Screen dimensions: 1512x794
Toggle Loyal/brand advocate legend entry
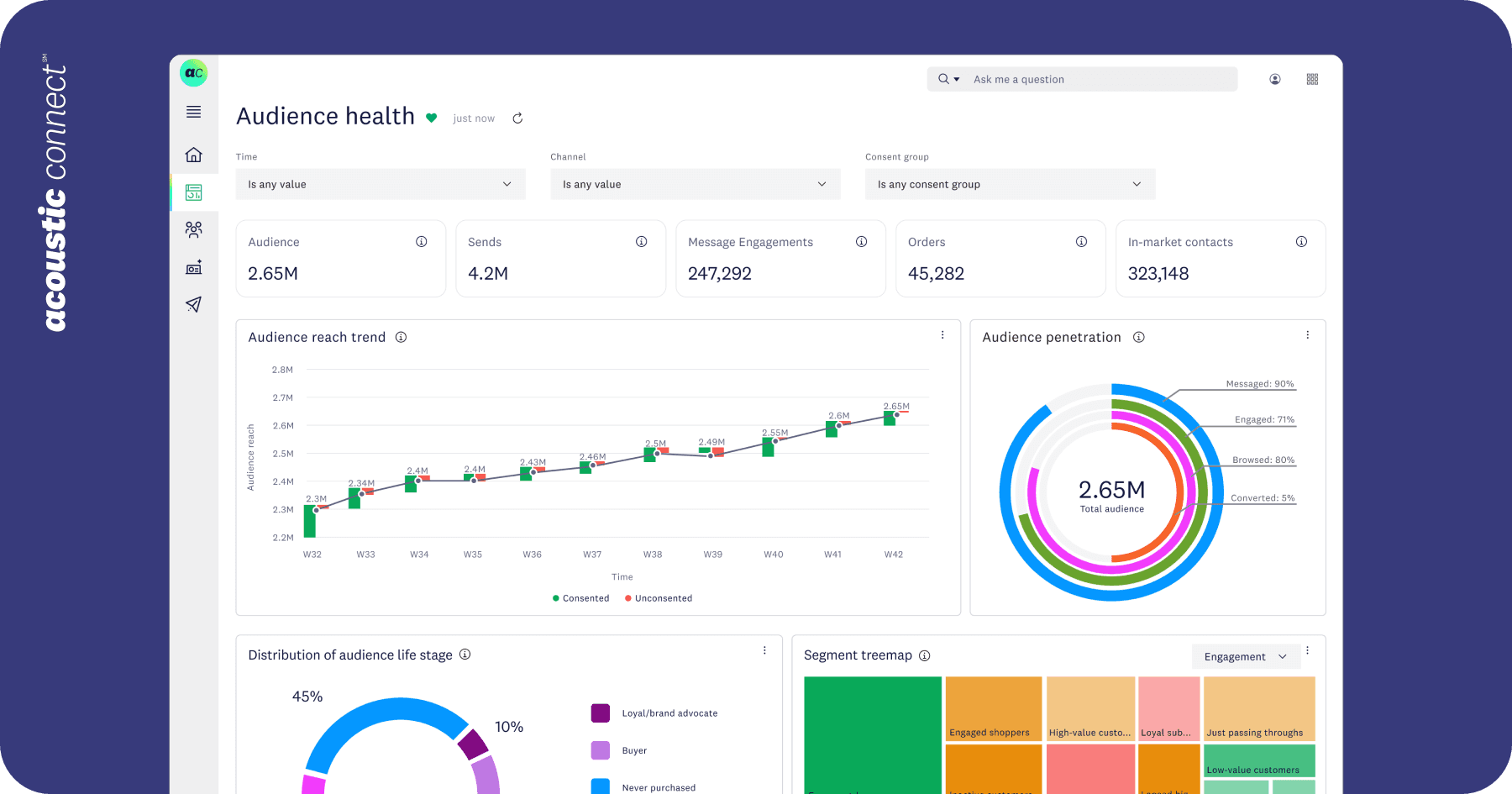(x=669, y=713)
